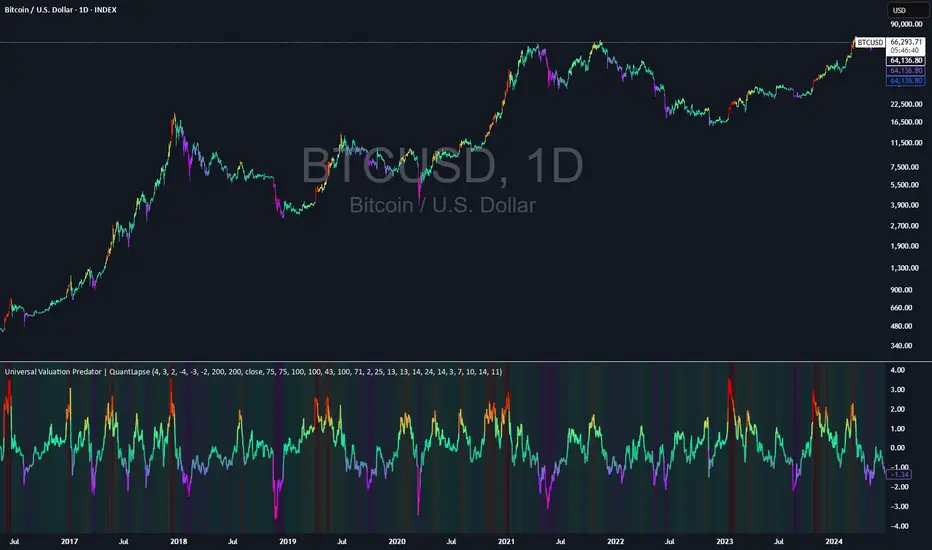Click 5,500.00 on the price axis
Image resolution: width=932 pixels, height=550 pixels.
point(906,185)
